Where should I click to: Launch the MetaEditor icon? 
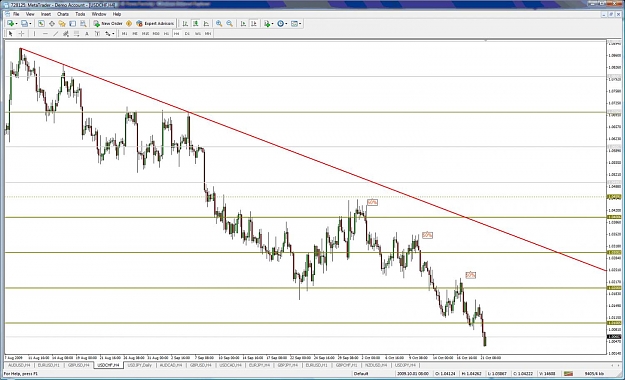[x=129, y=24]
